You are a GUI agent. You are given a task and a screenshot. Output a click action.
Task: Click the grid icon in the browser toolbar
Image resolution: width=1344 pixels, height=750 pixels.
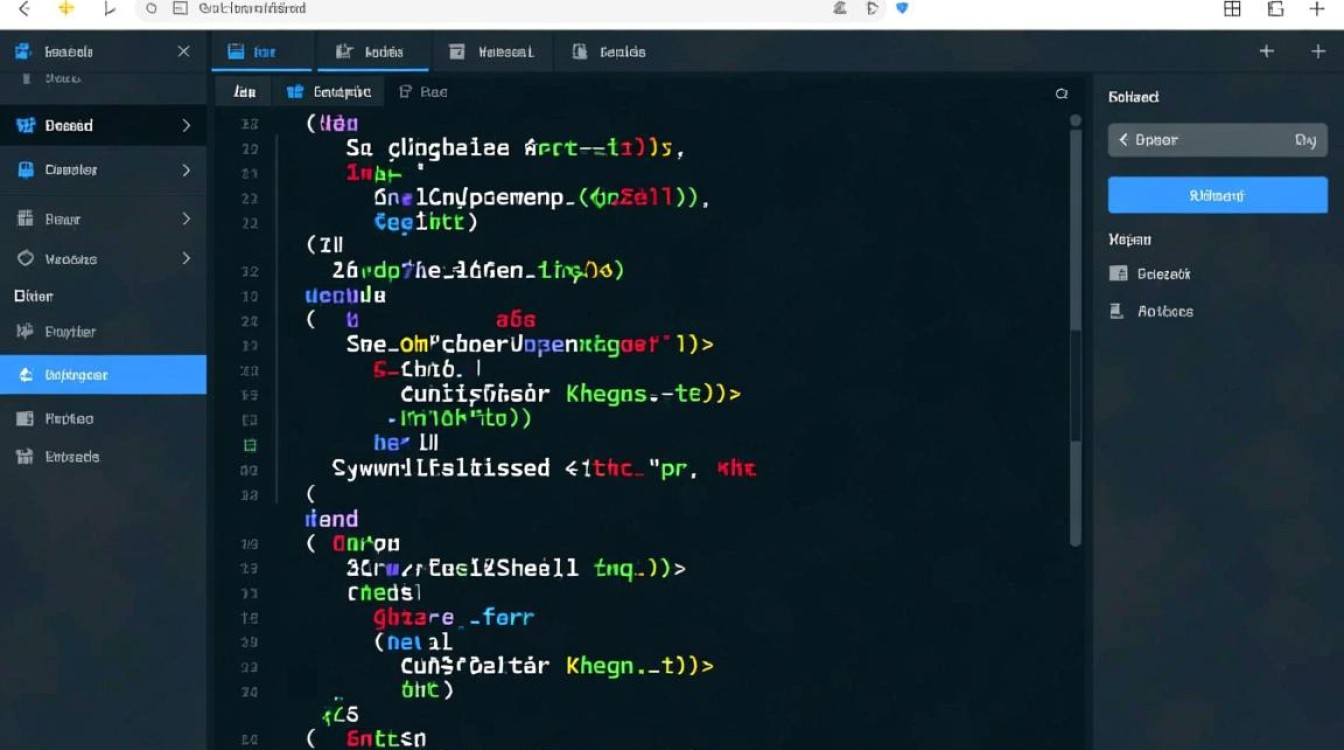click(1233, 9)
